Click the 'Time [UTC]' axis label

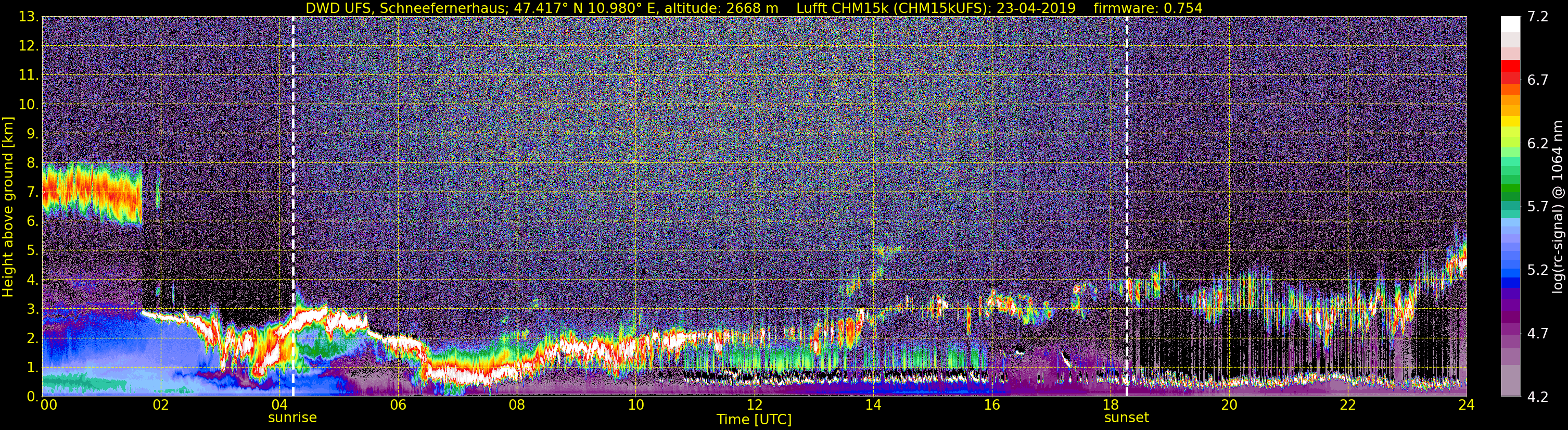tap(754, 420)
